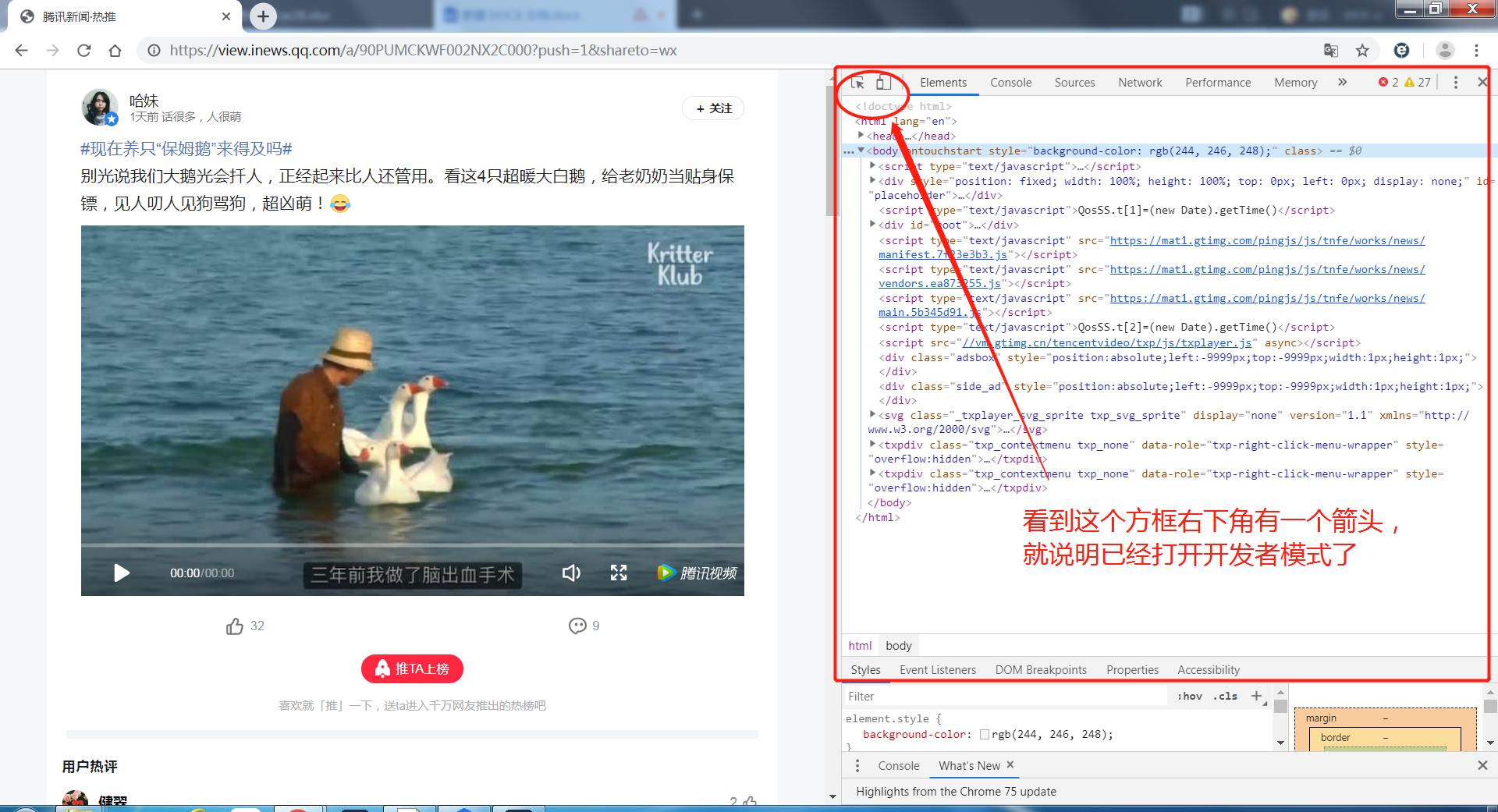1498x812 pixels.
Task: Open the Translate this page icon
Action: coord(1331,51)
